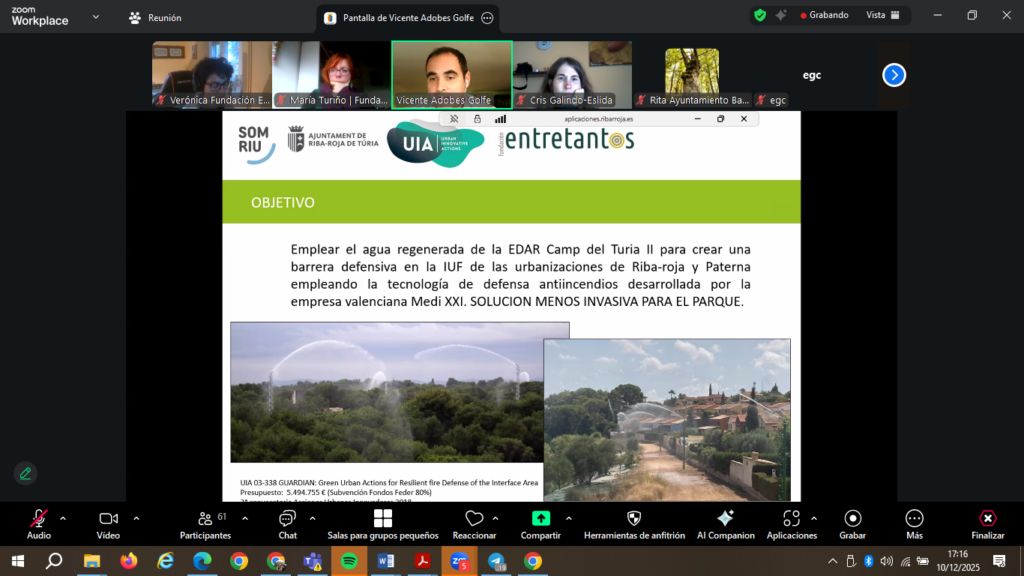This screenshot has height=576, width=1024.
Task: Open Telegram from taskbar
Action: coord(496,561)
